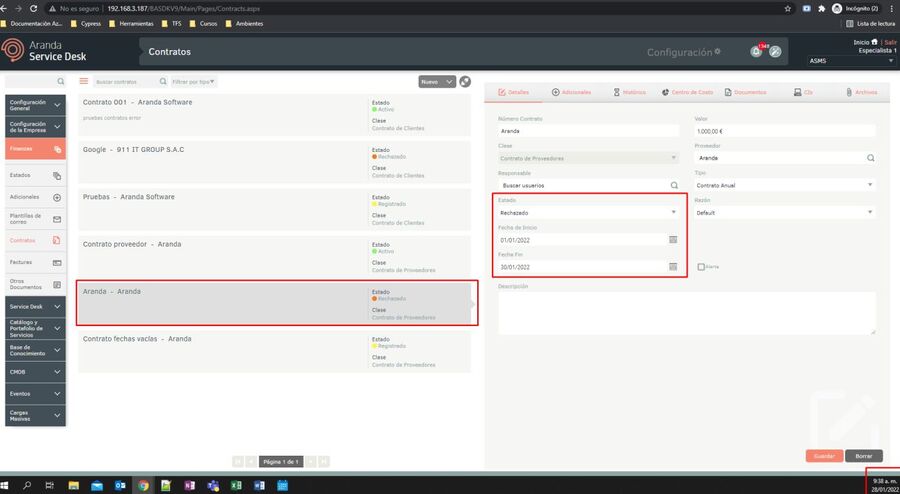
Task: Switch to the Histórico tab
Action: [630, 92]
